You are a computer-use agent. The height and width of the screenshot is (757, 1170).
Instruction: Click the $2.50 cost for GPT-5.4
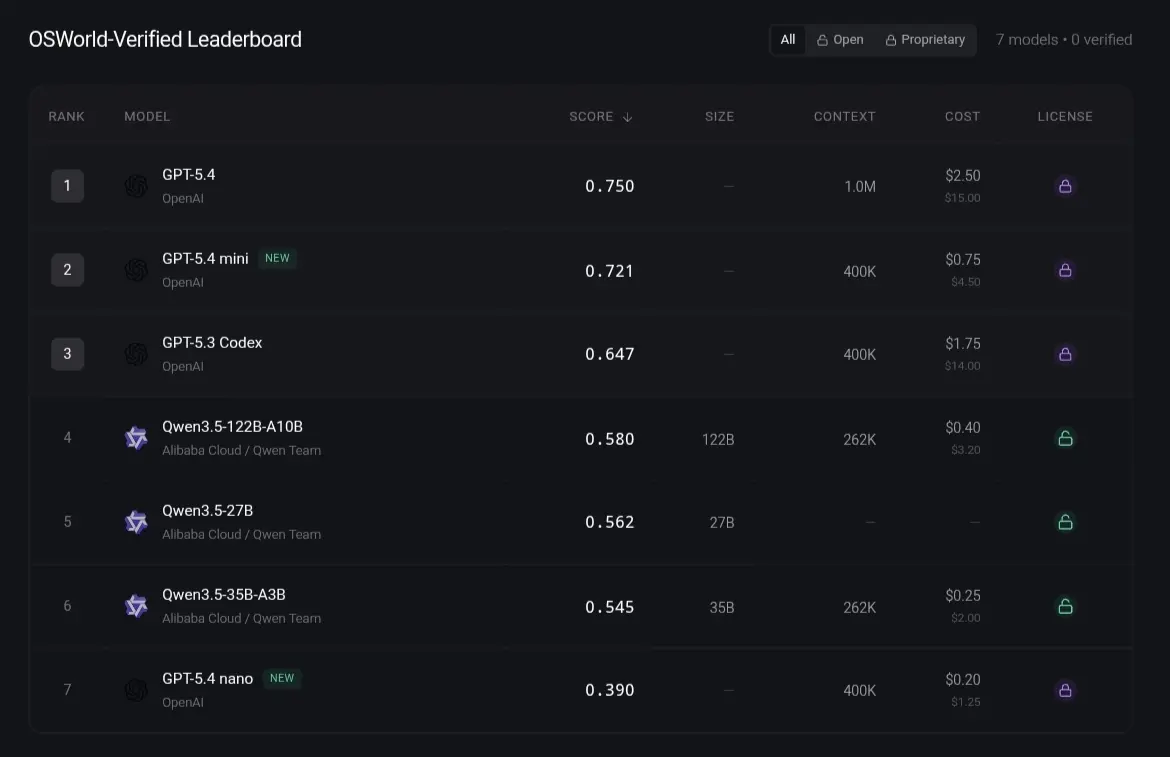(x=963, y=175)
